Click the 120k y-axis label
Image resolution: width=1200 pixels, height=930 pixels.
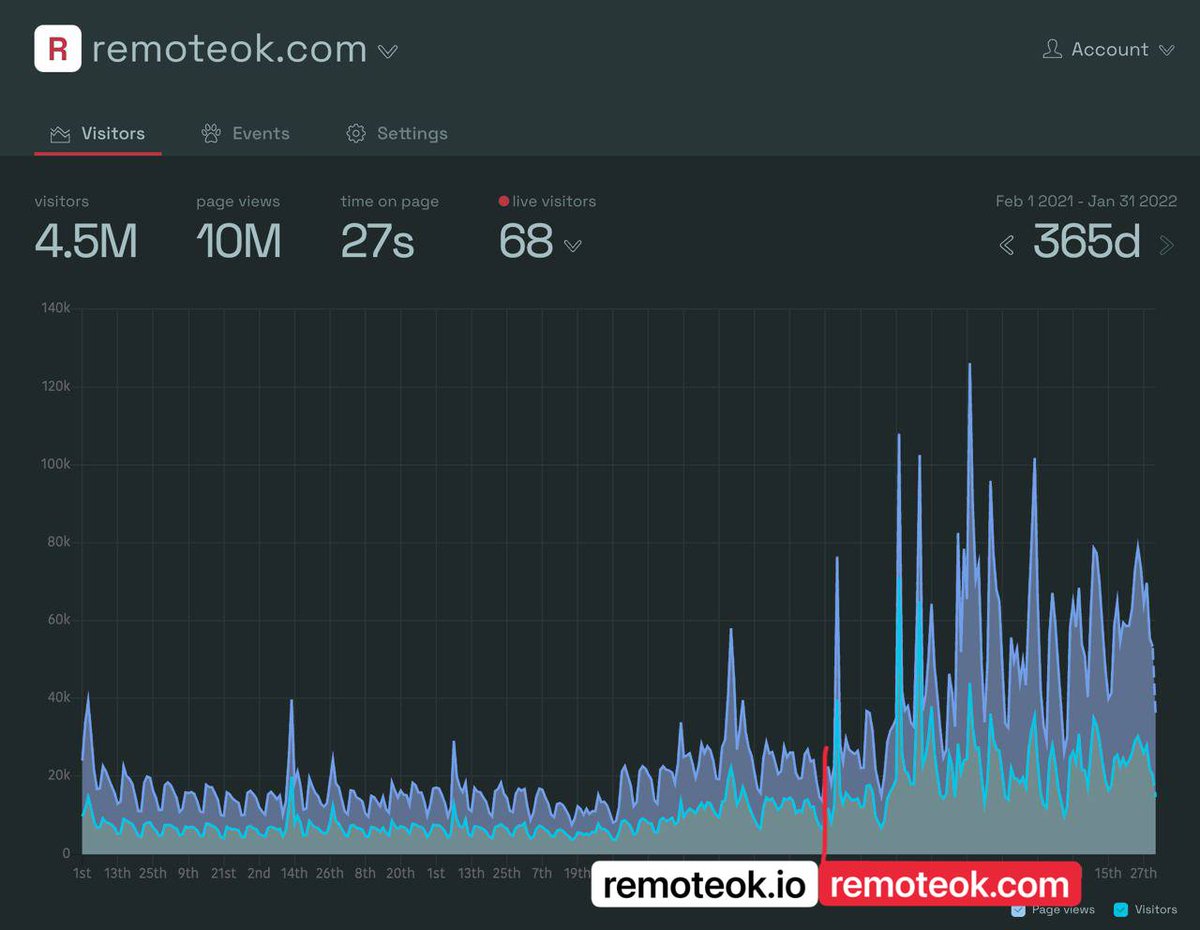(54, 387)
